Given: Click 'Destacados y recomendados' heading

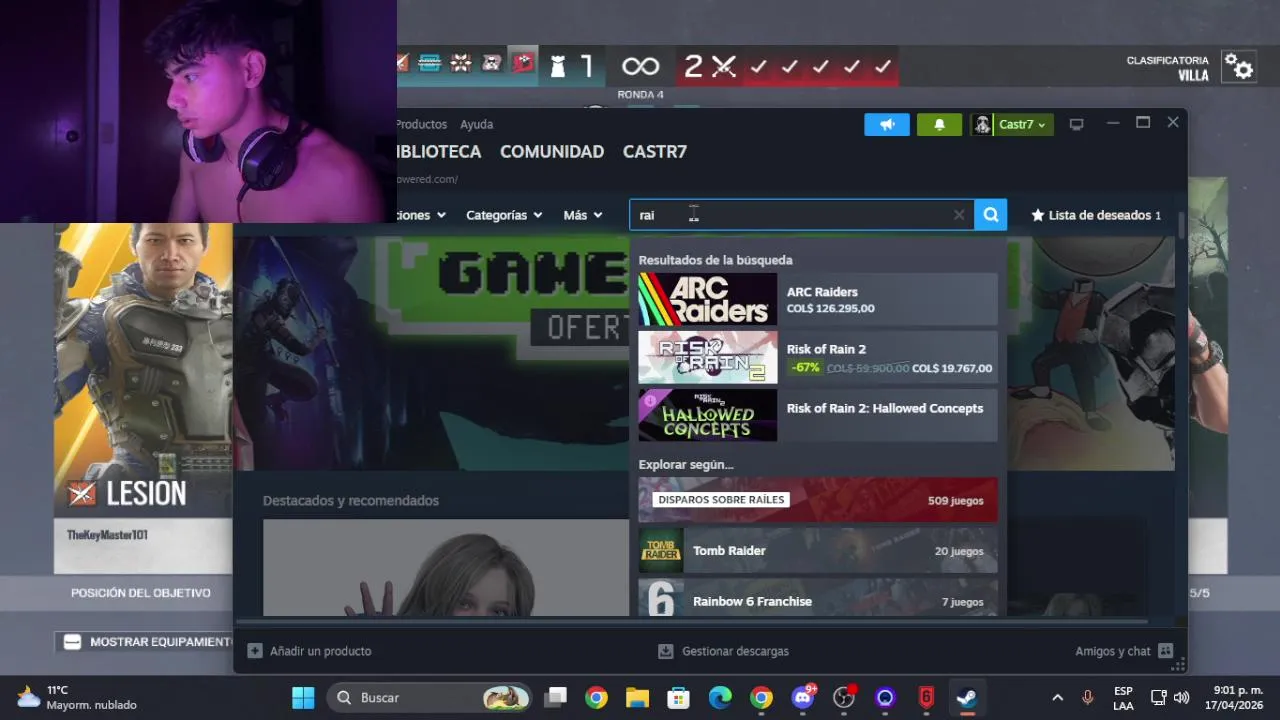Looking at the screenshot, I should point(351,500).
